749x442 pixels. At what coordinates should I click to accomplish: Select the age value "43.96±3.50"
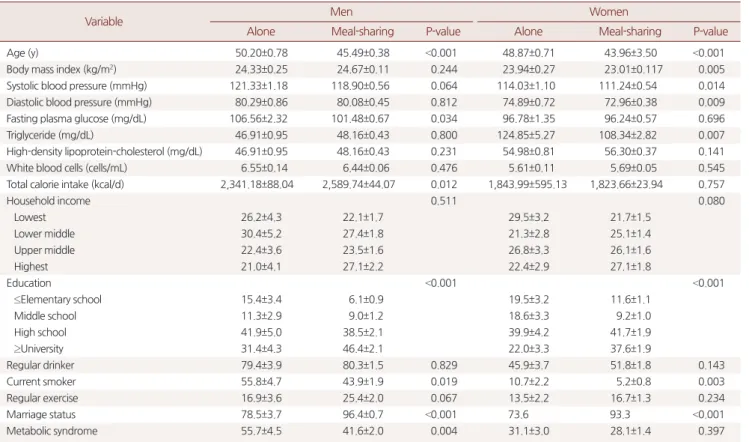pos(631,53)
